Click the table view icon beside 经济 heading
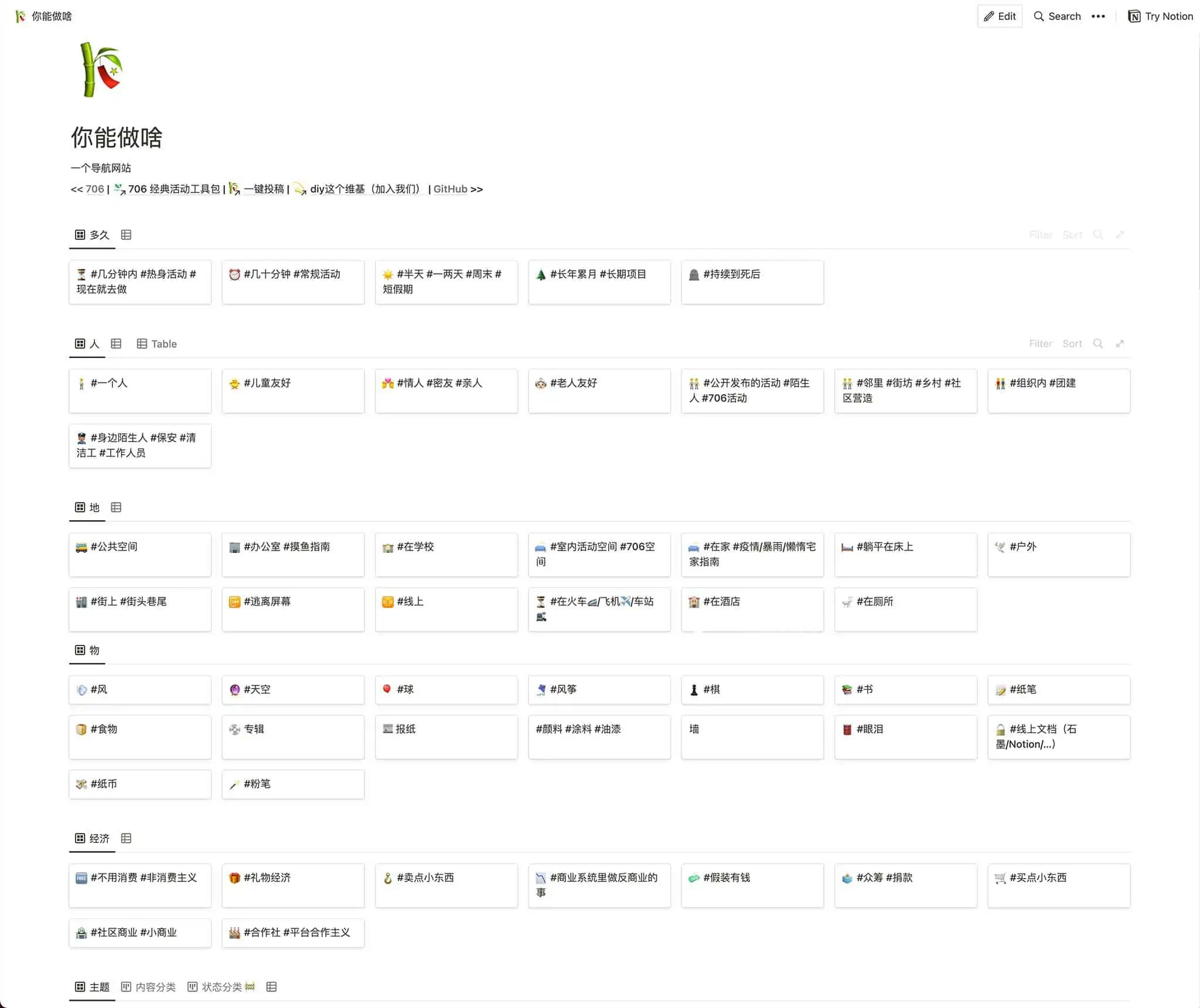The width and height of the screenshot is (1200, 1008). click(x=127, y=838)
